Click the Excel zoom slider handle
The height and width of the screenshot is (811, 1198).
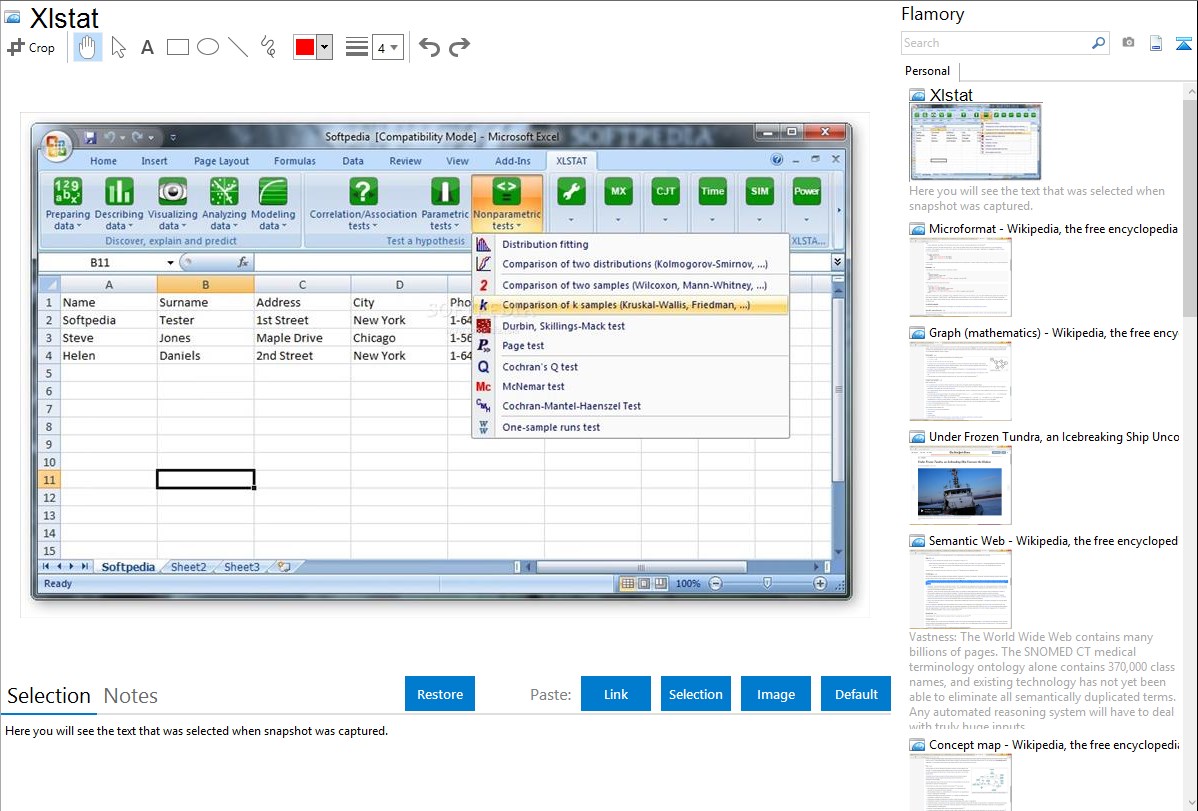click(767, 583)
